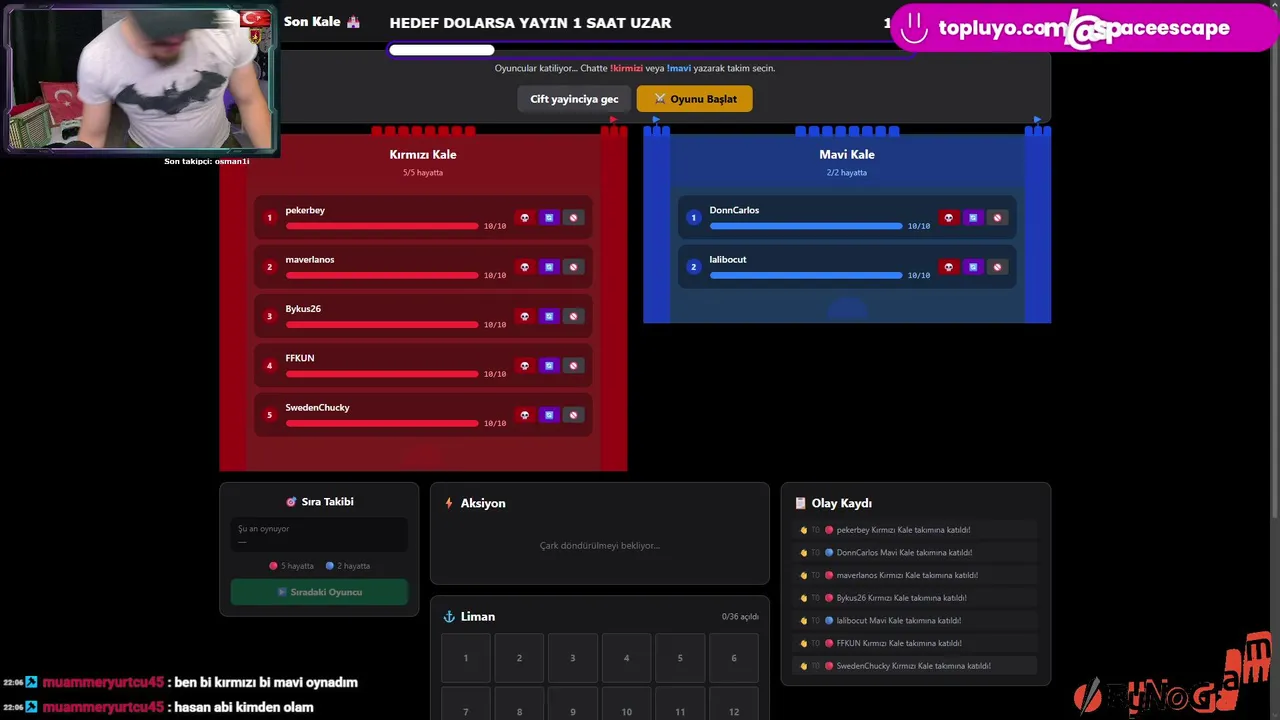Image resolution: width=1280 pixels, height=720 pixels.
Task: Click the Sıradaki Oyuncu button
Action: point(319,592)
